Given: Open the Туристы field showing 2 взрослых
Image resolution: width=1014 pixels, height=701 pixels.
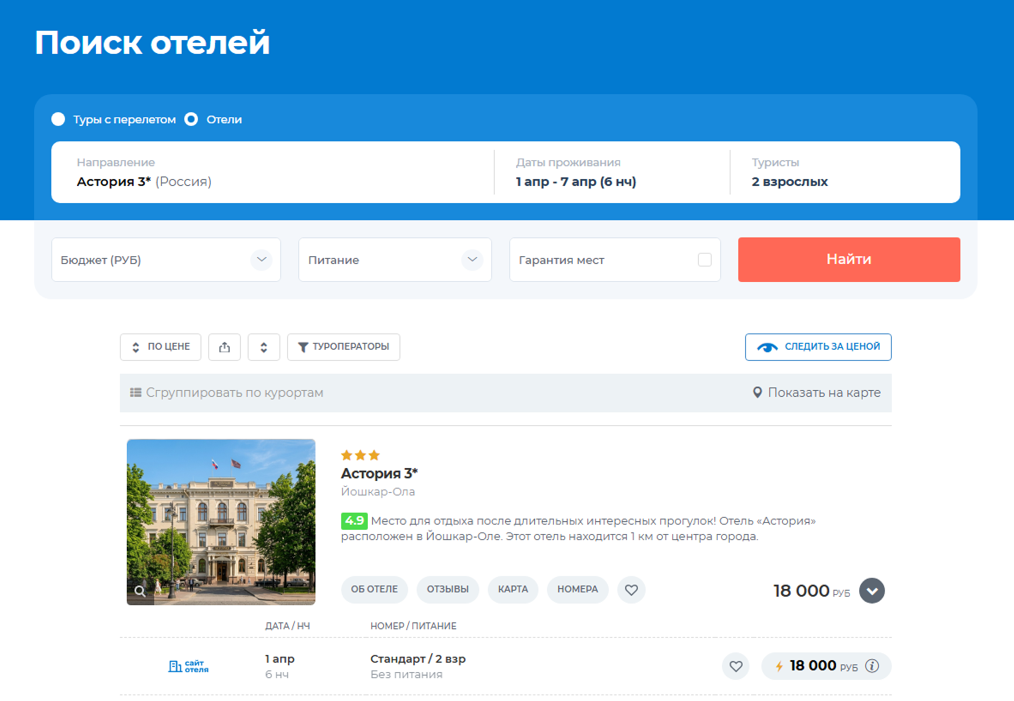Looking at the screenshot, I should coord(845,172).
